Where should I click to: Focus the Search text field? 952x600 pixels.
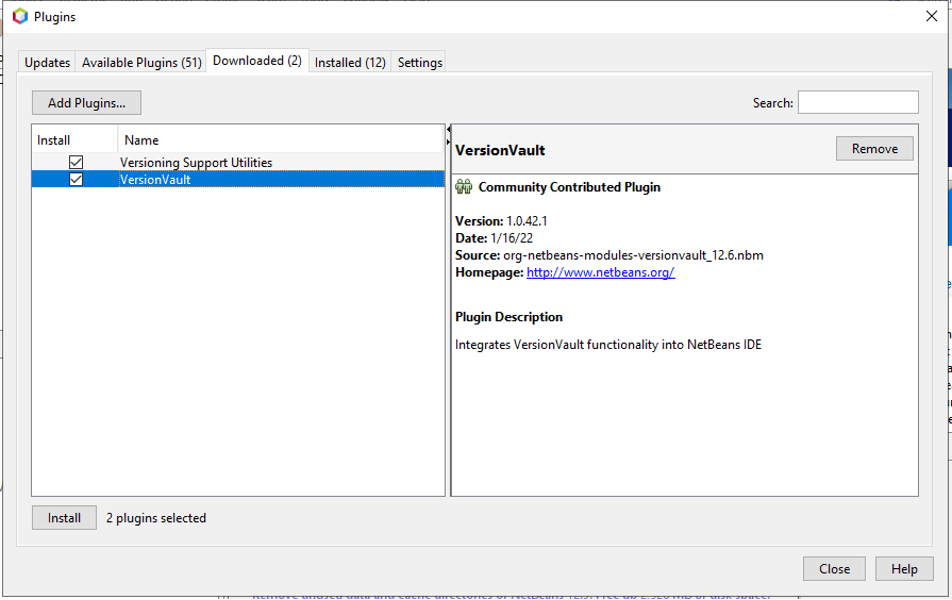click(x=857, y=102)
